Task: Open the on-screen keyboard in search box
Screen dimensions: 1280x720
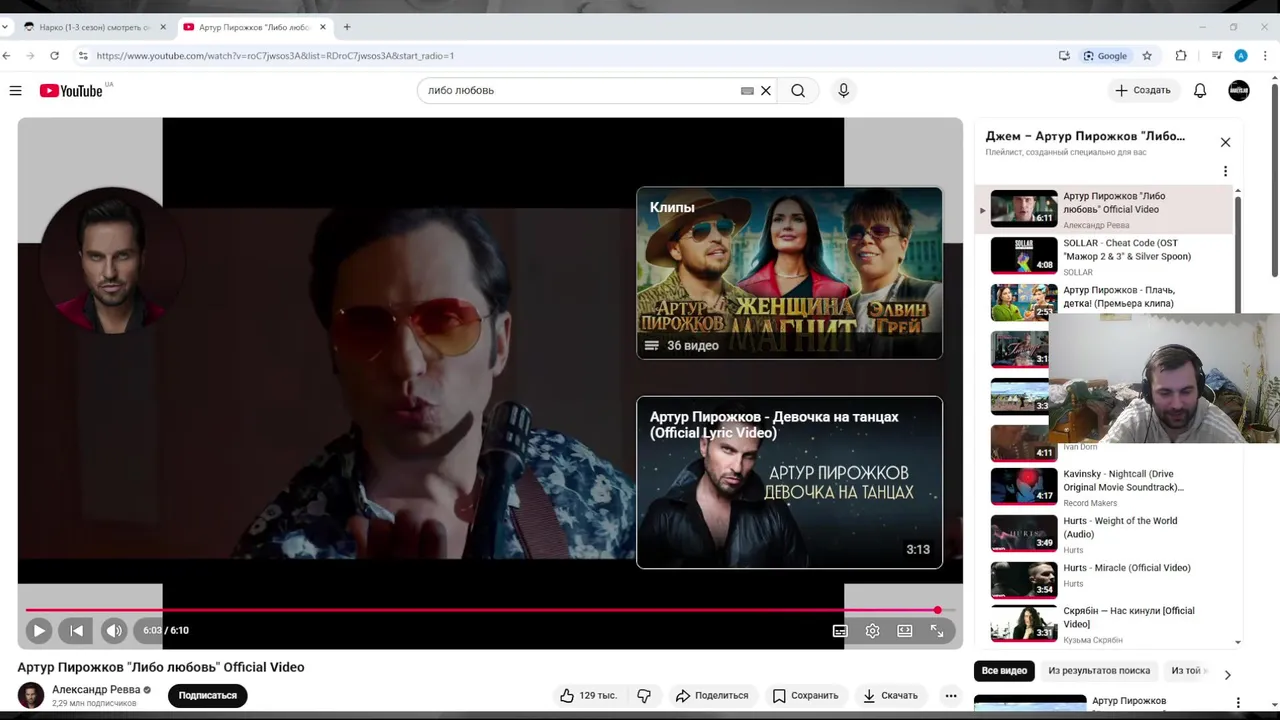Action: (x=747, y=91)
